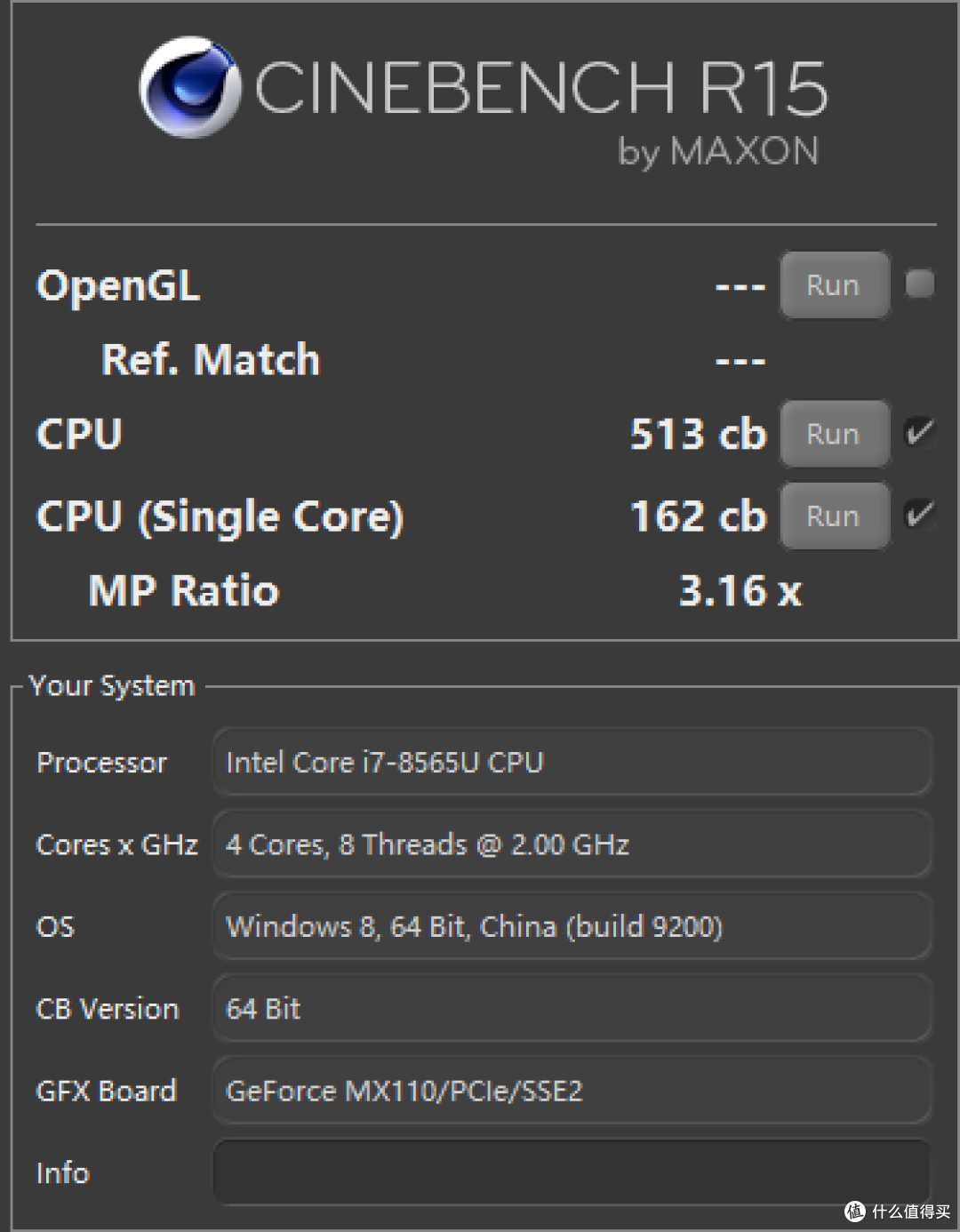Click the Cinebench sphere logo icon
The width and height of the screenshot is (960, 1232).
tap(190, 87)
